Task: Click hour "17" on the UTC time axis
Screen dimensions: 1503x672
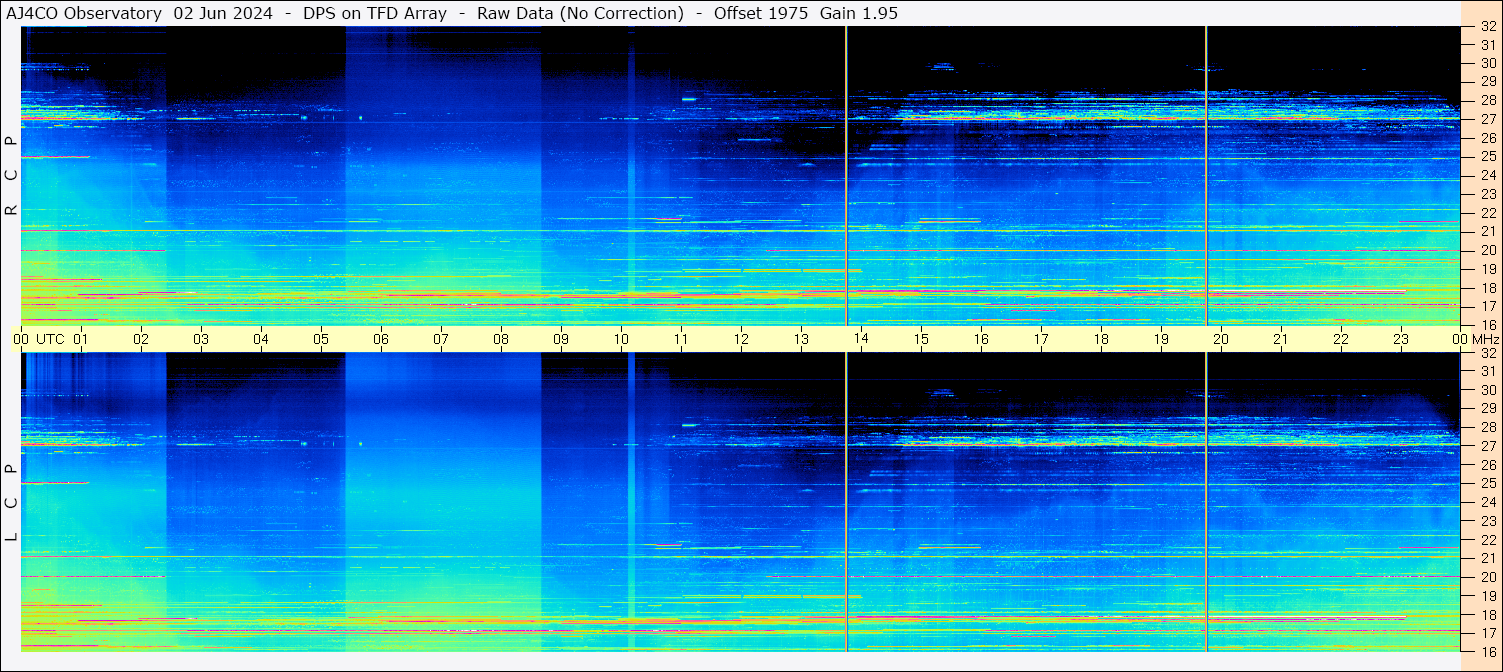Action: pos(1041,339)
